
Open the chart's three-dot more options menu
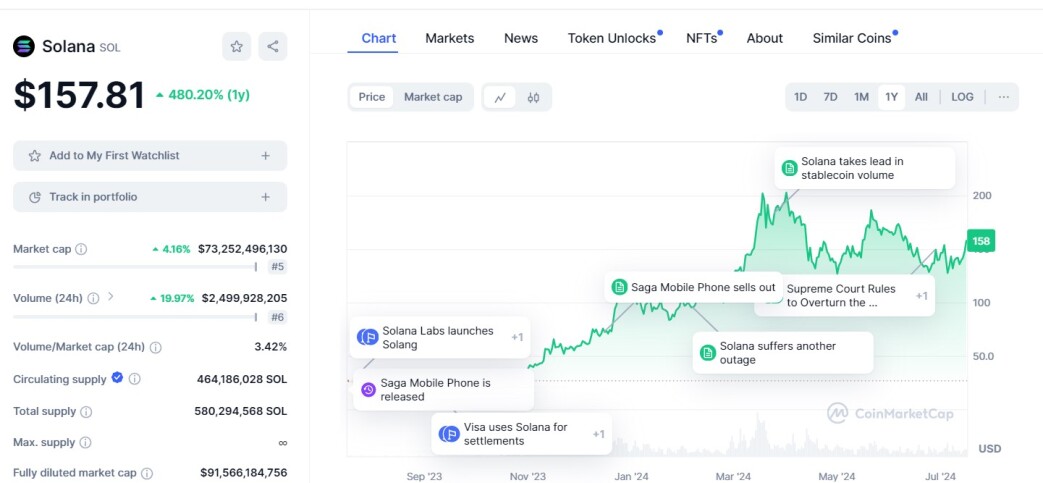(1004, 97)
